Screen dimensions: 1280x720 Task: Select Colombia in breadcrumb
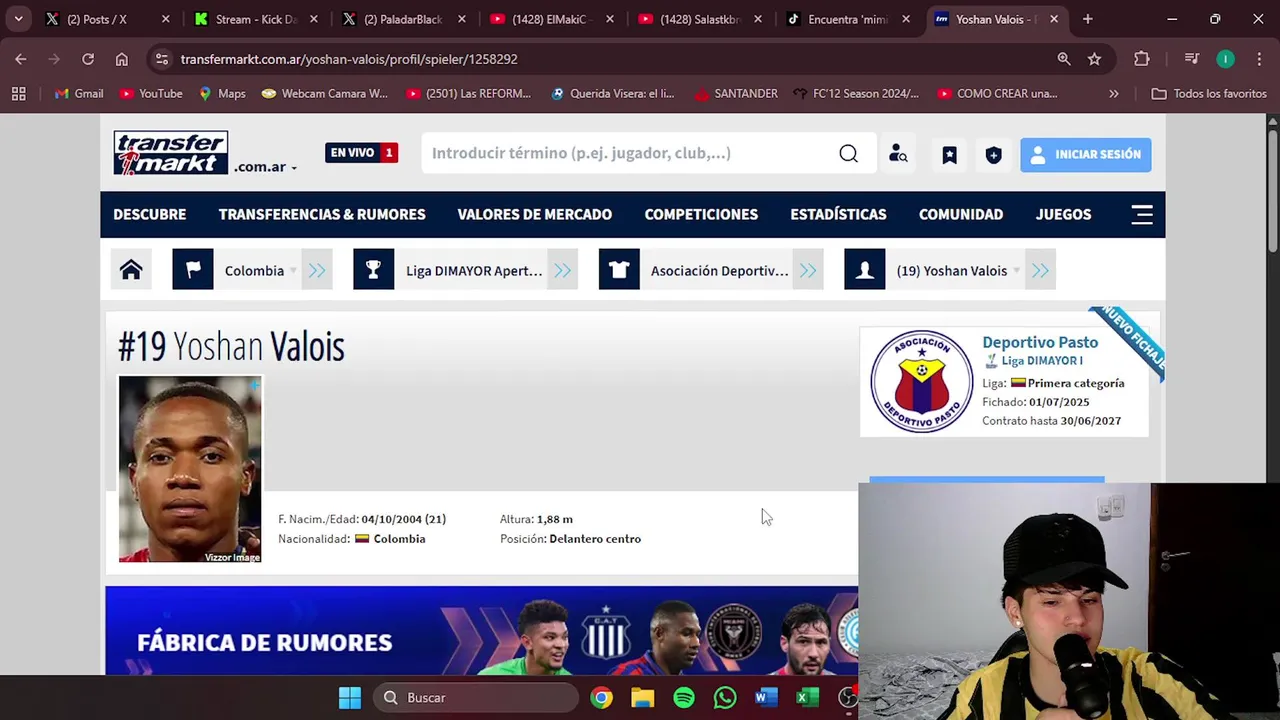[254, 271]
